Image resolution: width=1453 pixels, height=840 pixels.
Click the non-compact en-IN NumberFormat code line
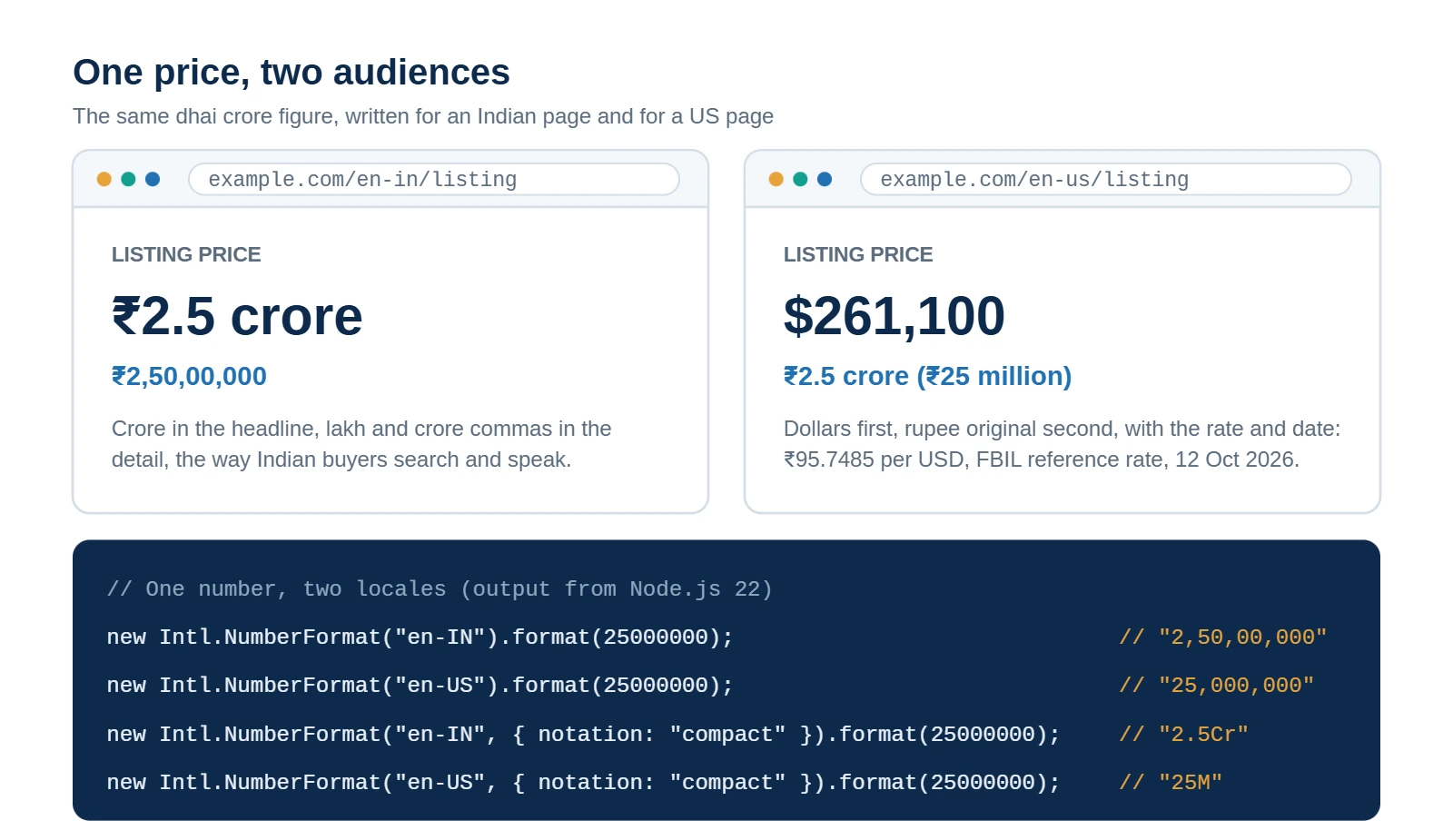pos(420,637)
